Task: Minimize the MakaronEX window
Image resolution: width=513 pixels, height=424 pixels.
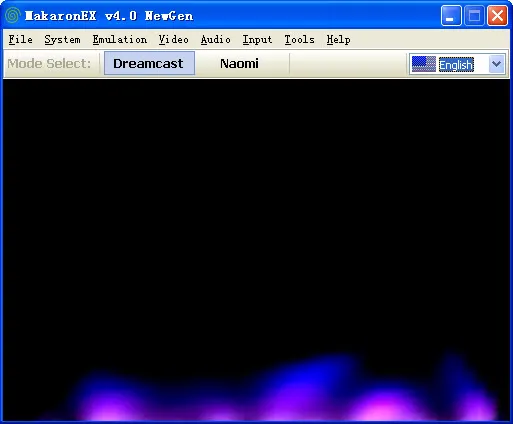Action: pos(451,15)
